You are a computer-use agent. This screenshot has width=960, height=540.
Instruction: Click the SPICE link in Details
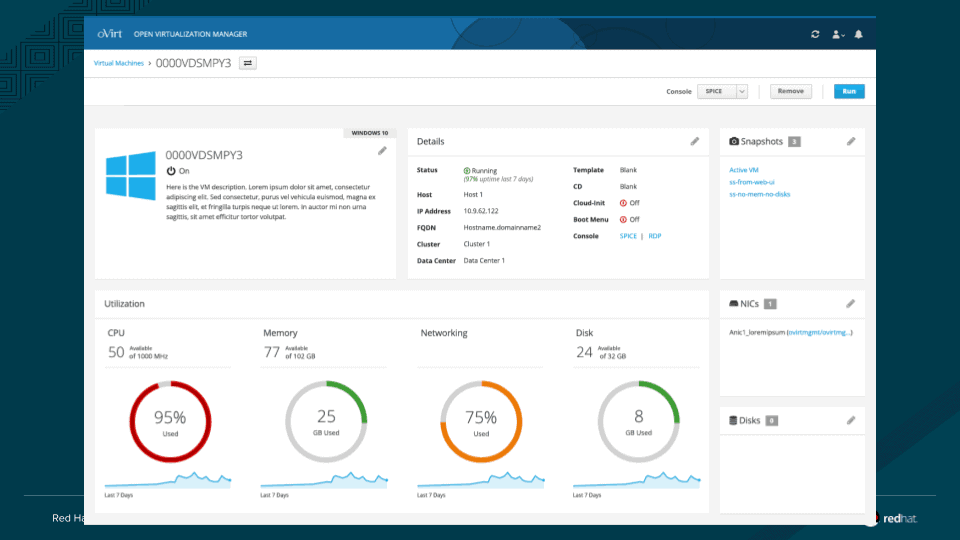point(628,236)
